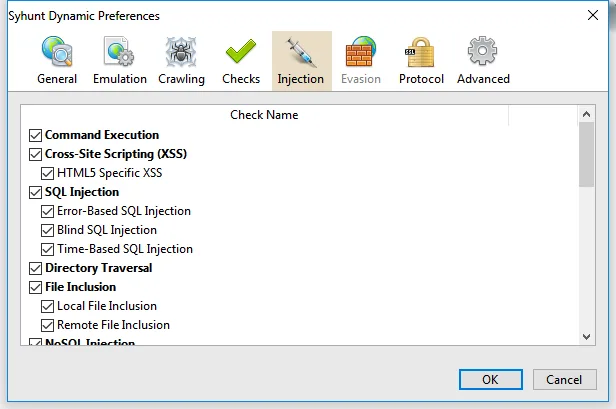The height and width of the screenshot is (409, 616).
Task: Switch to the General tab label
Action: tap(57, 79)
